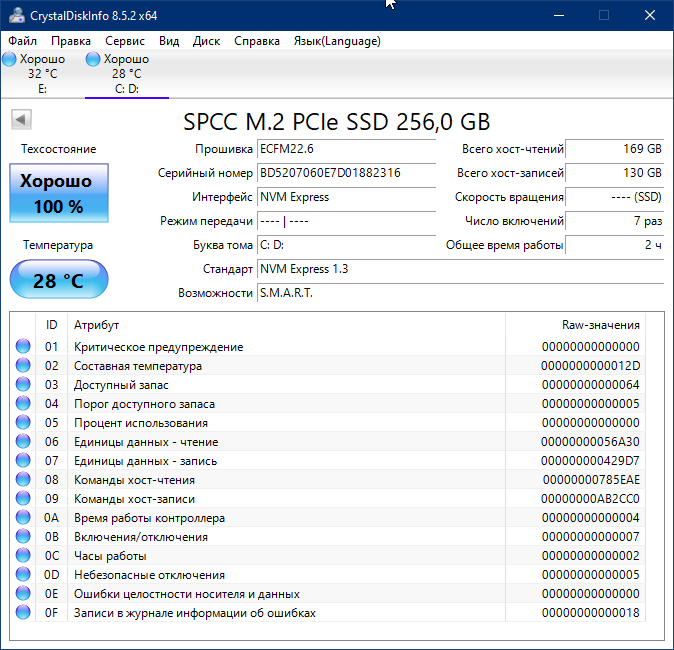Viewport: 674px width, 650px height.
Task: Click the serial number field BD5207060E7D01882316
Action: pyautogui.click(x=346, y=173)
